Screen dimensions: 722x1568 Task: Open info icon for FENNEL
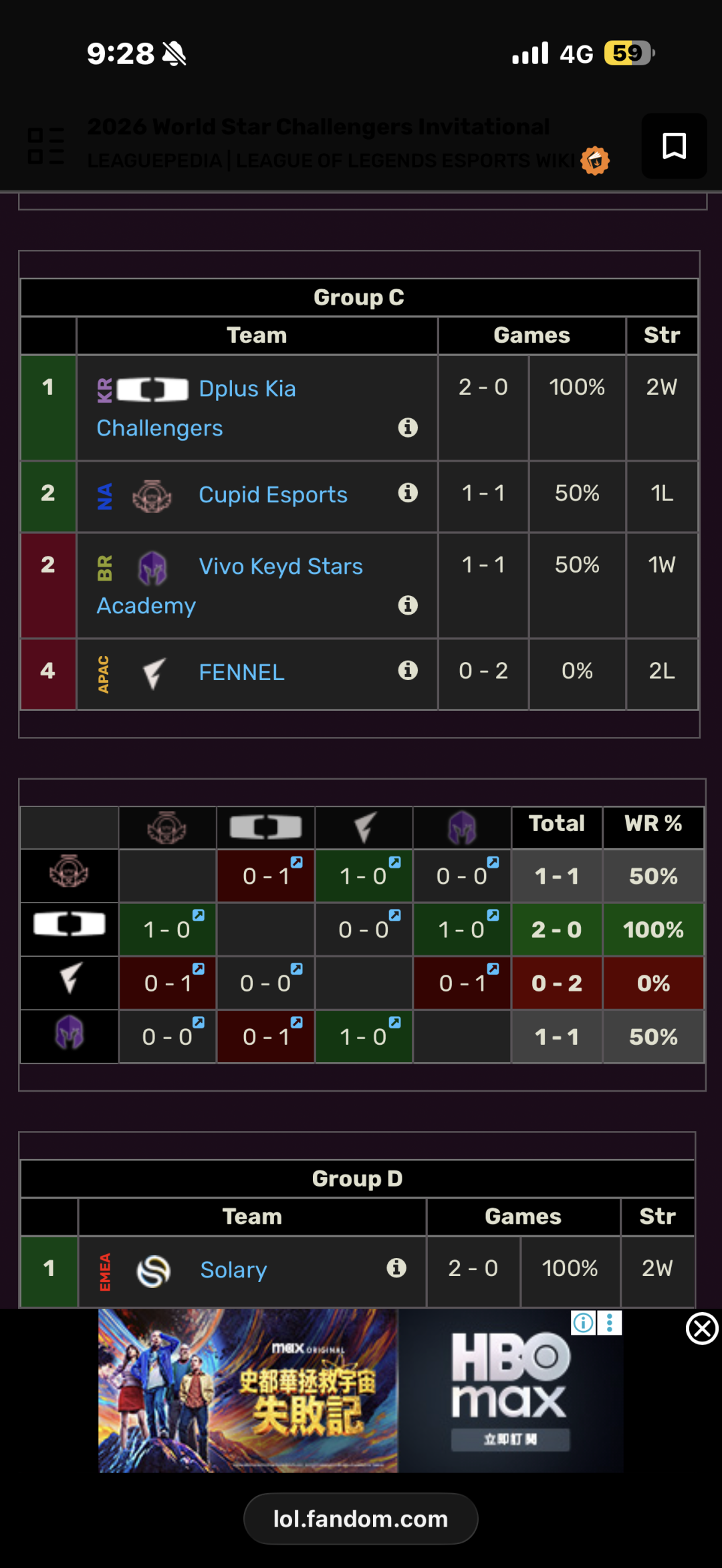[408, 670]
